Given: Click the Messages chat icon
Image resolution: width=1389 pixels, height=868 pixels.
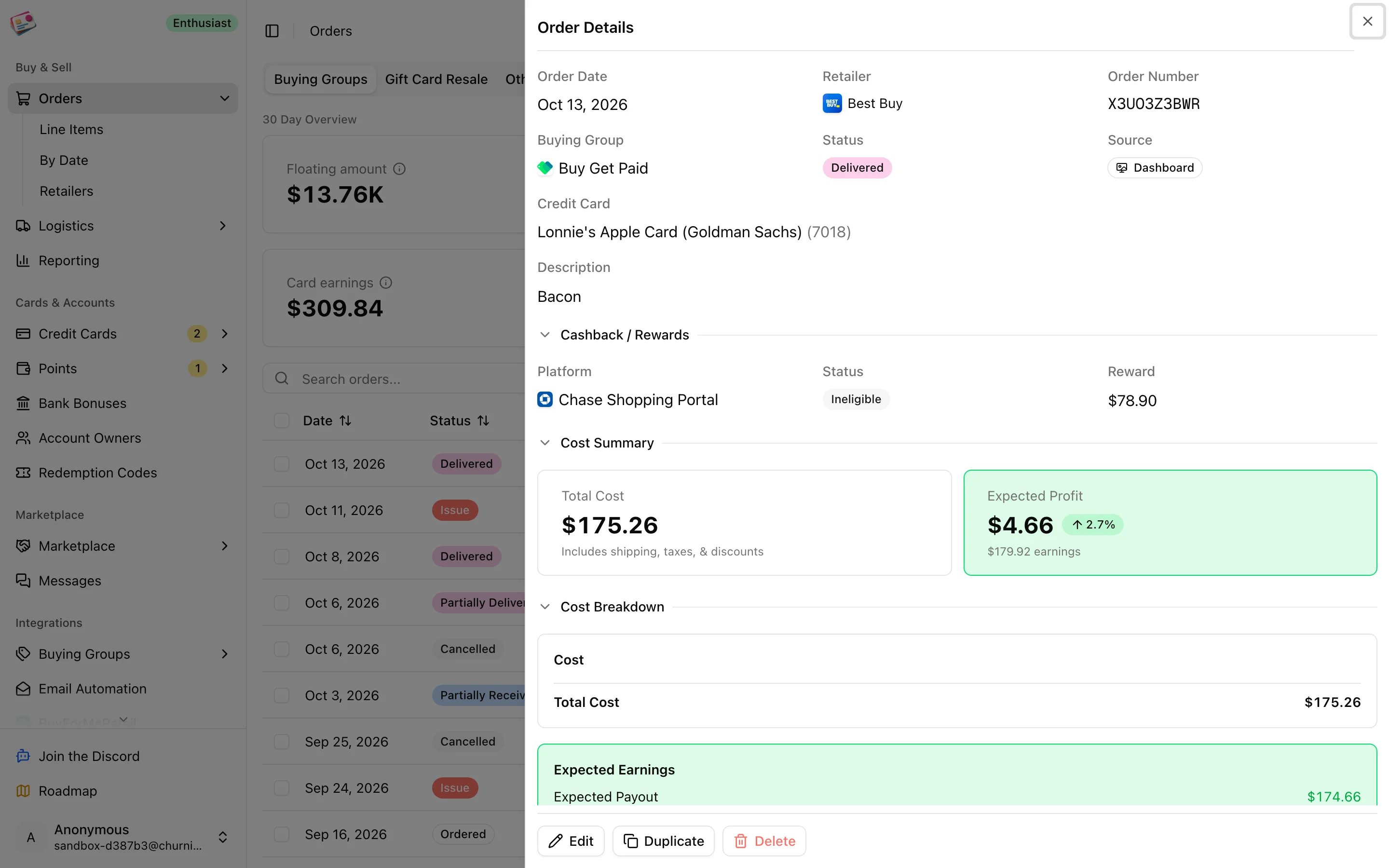Looking at the screenshot, I should click(23, 581).
